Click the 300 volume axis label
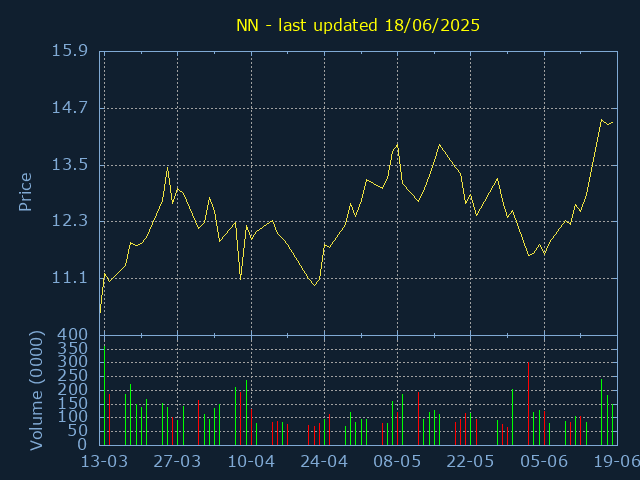Image resolution: width=640 pixels, height=480 pixels. (x=73, y=362)
